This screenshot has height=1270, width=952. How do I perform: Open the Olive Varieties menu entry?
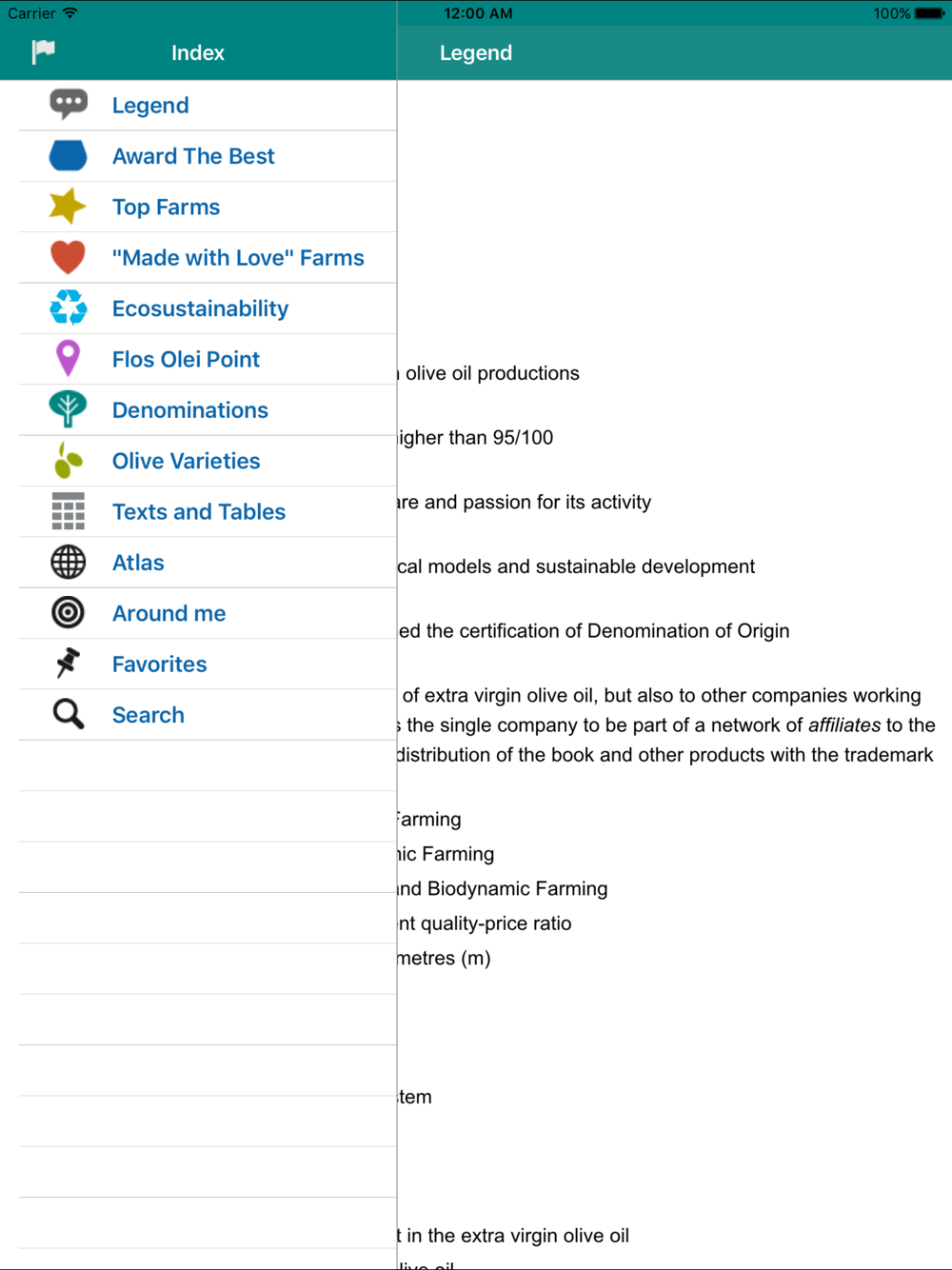[x=208, y=461]
